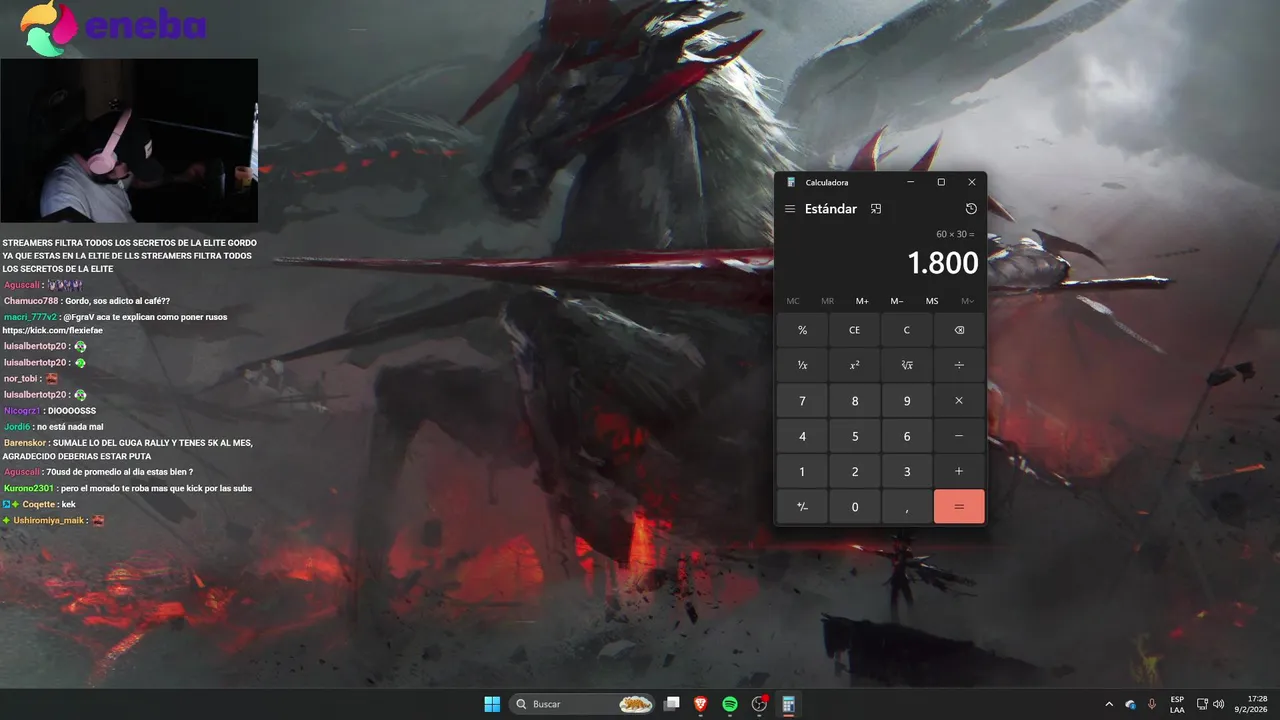This screenshot has height=720, width=1280.
Task: Click the equals key
Action: click(x=959, y=507)
